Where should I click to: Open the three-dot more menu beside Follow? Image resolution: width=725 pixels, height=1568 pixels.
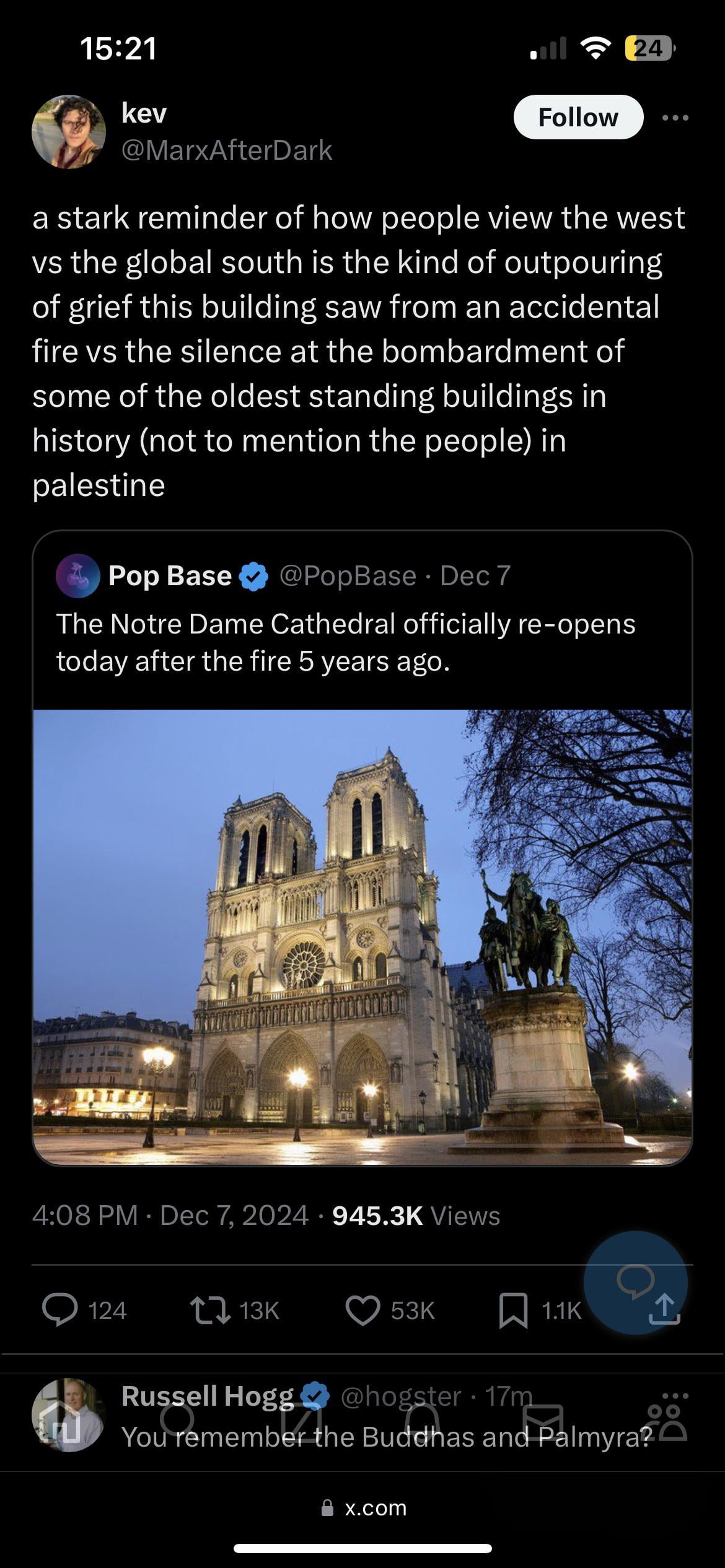[675, 118]
